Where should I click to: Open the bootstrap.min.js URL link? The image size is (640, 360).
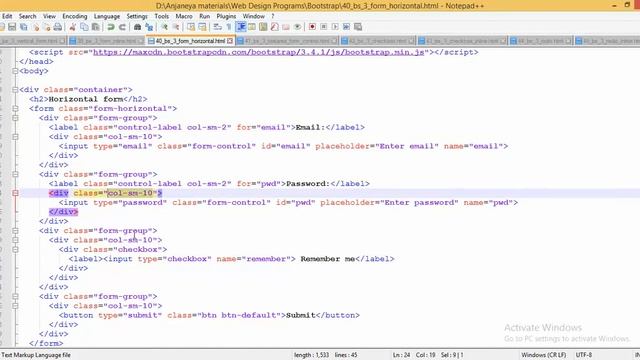(x=259, y=52)
